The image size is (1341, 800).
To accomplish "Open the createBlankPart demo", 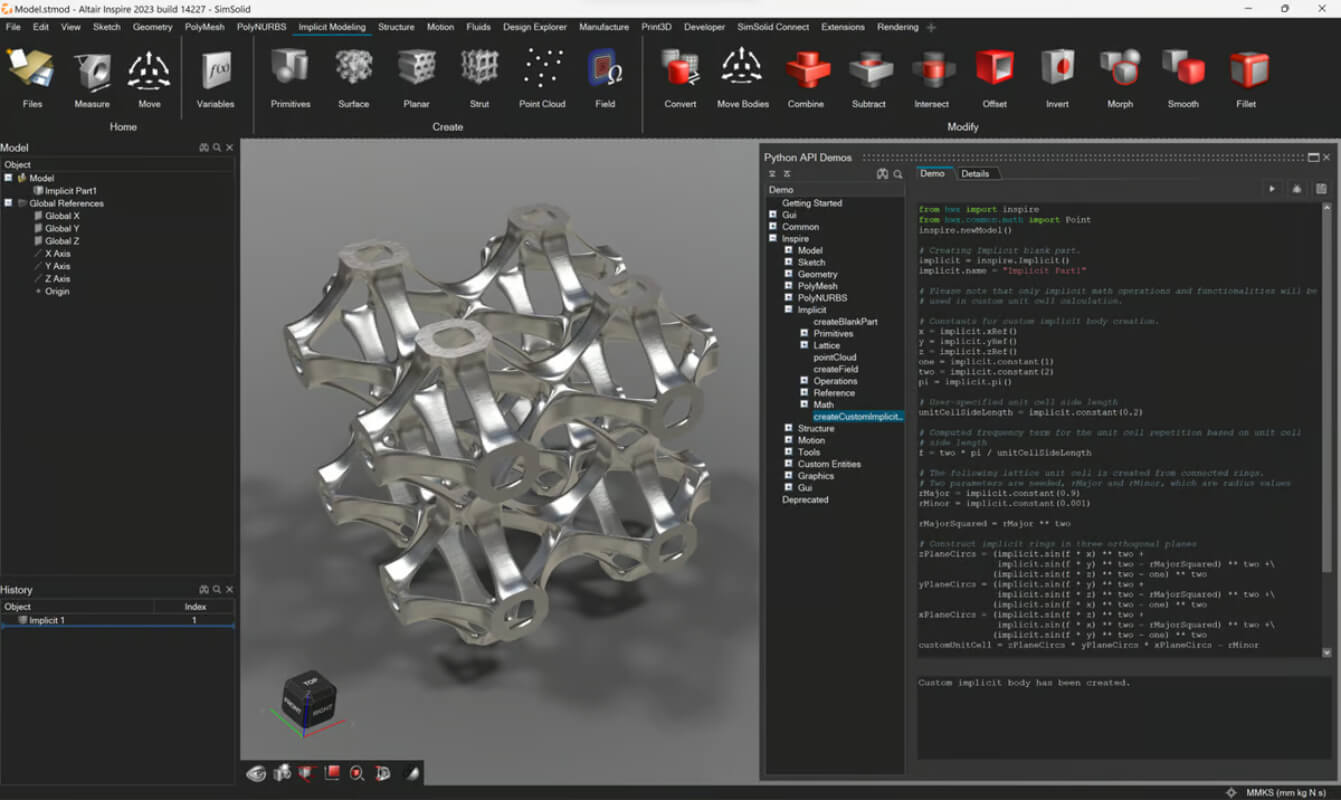I will (845, 322).
